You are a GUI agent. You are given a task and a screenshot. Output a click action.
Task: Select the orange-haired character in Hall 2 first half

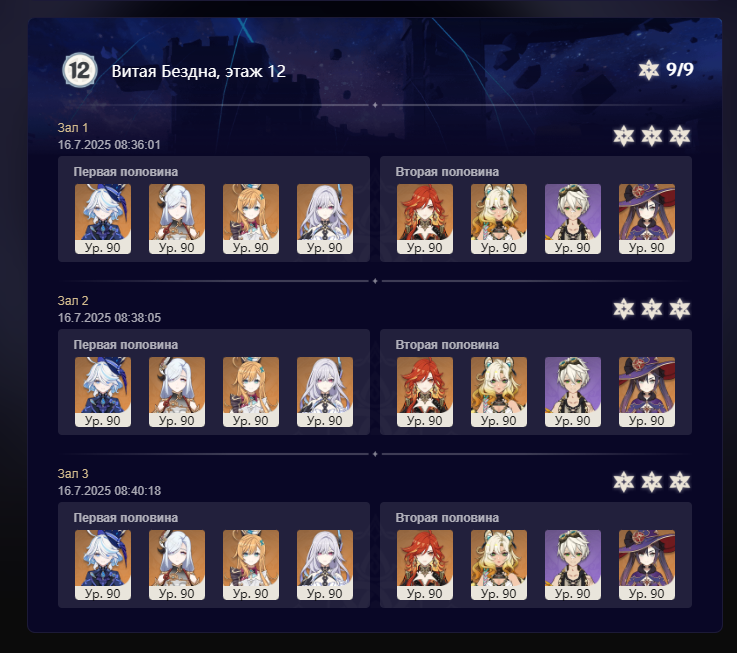click(251, 392)
